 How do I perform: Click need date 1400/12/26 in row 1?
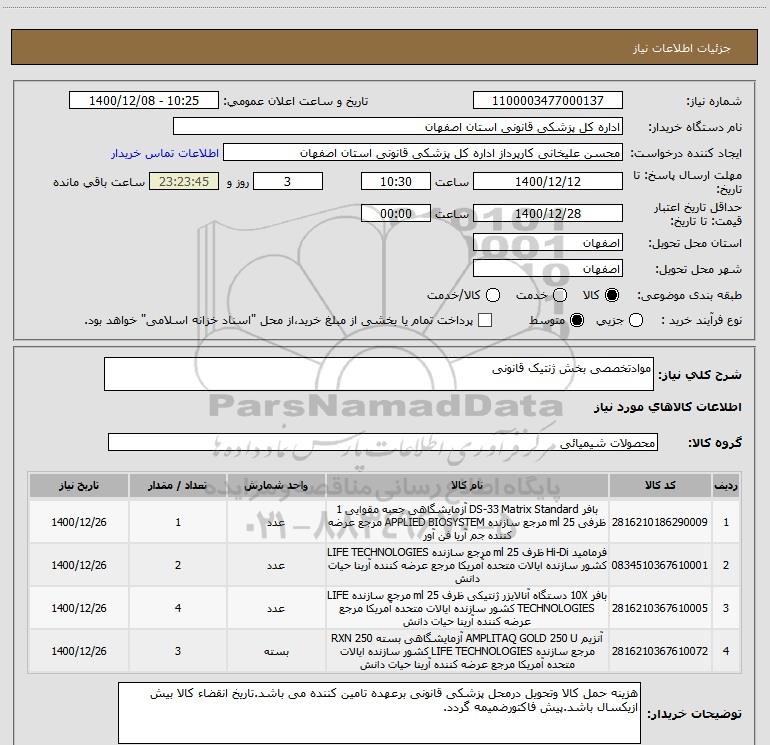click(x=79, y=522)
